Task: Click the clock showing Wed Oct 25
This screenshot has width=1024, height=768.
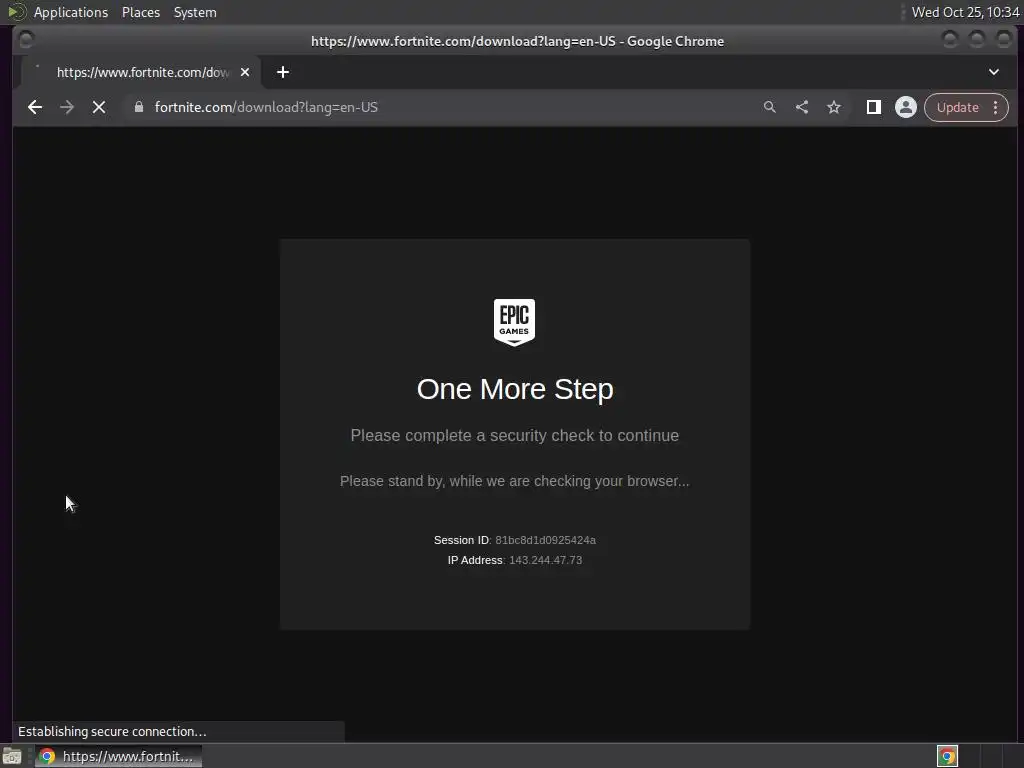Action: [x=965, y=12]
